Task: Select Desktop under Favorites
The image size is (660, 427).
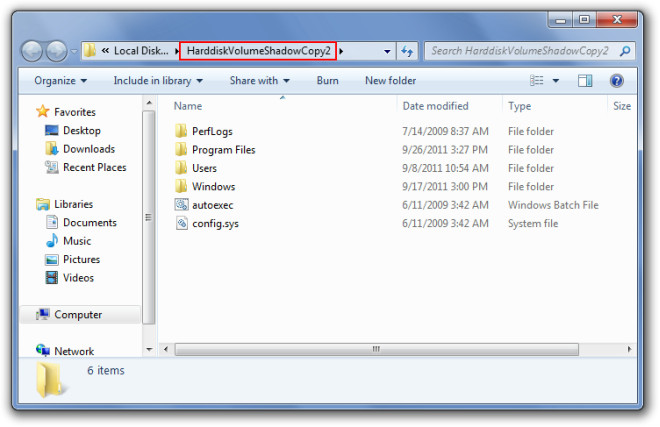Action: pyautogui.click(x=82, y=131)
